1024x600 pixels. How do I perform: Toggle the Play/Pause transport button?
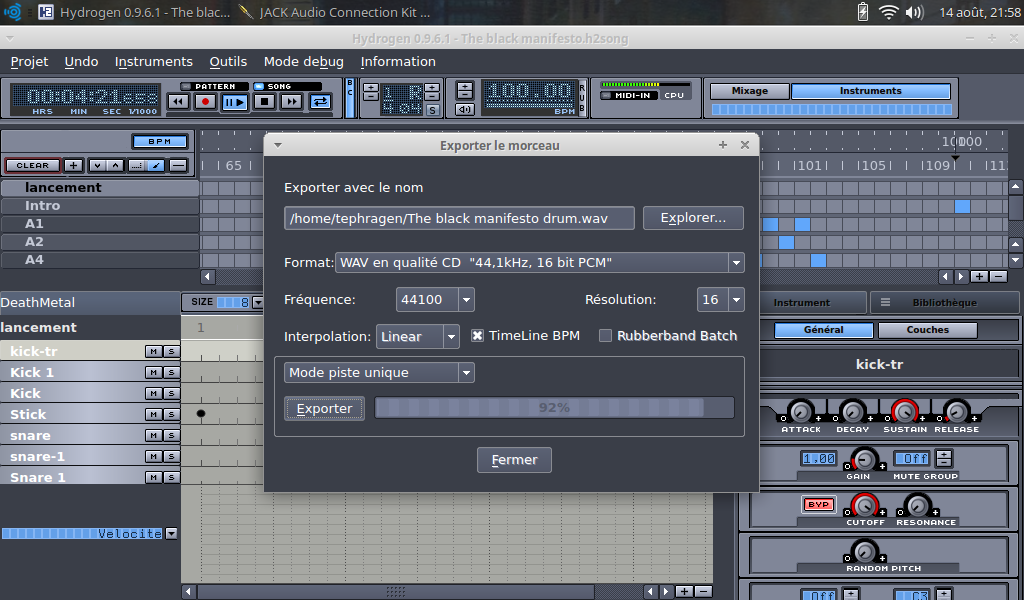coord(234,103)
